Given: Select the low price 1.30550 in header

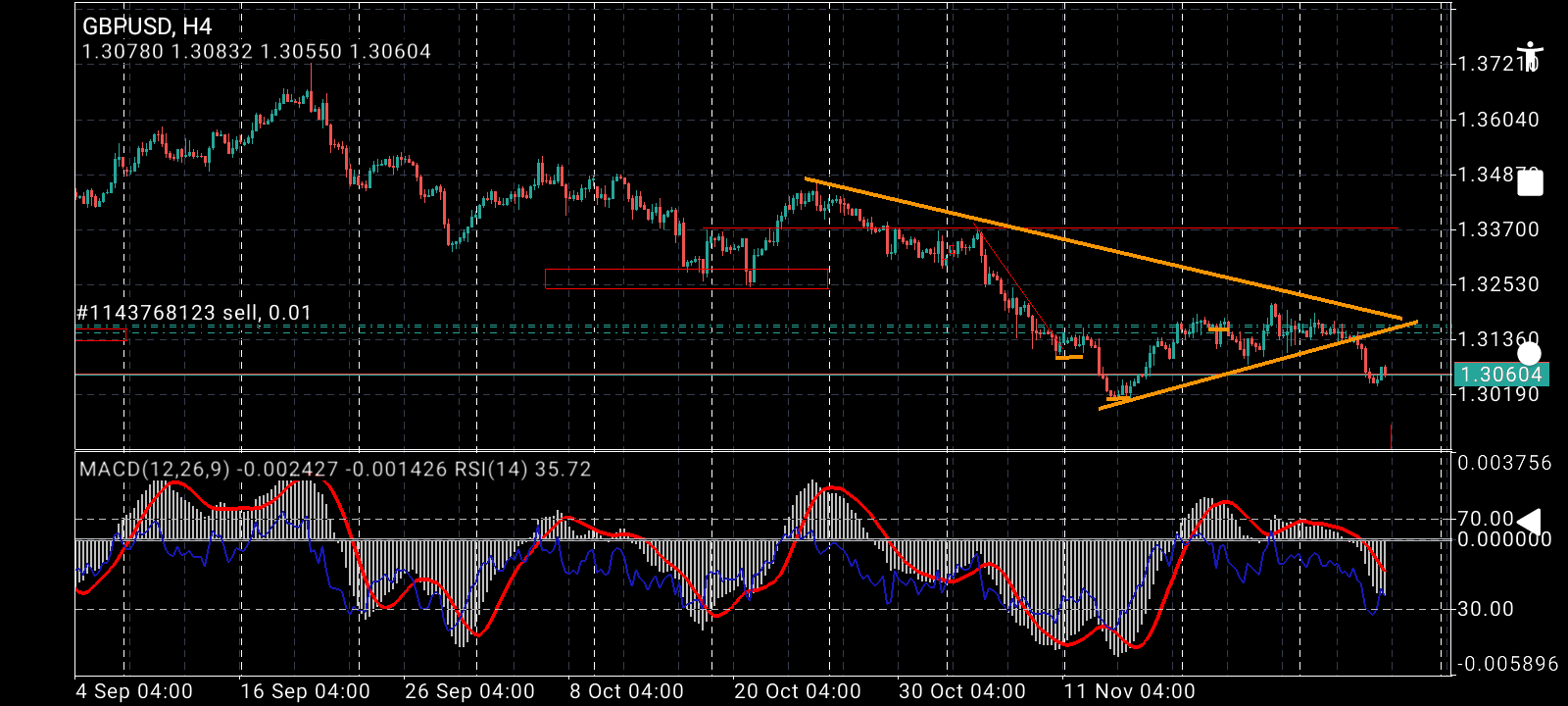Looking at the screenshot, I should click(301, 51).
